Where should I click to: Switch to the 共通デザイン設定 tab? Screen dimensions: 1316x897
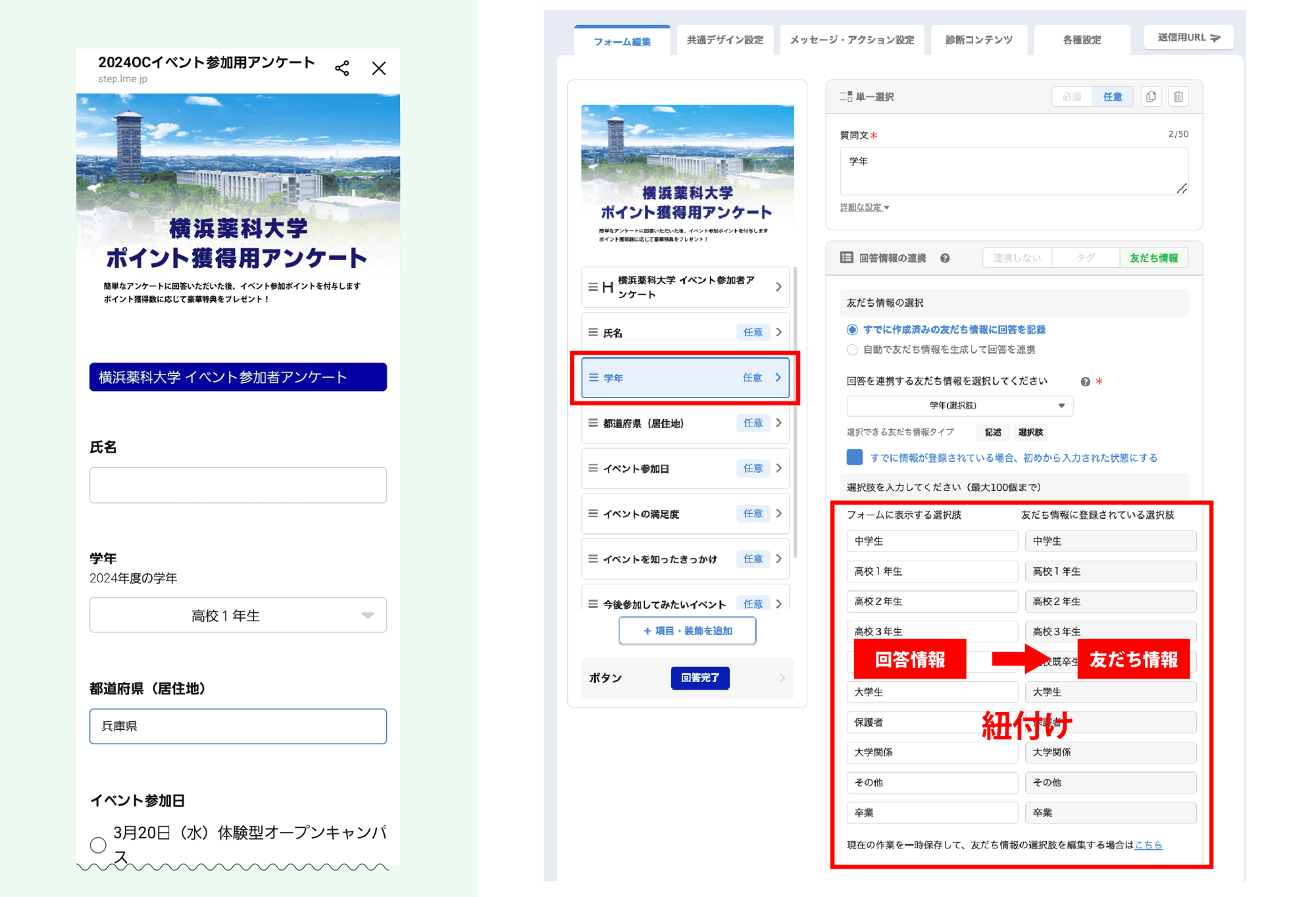click(724, 40)
